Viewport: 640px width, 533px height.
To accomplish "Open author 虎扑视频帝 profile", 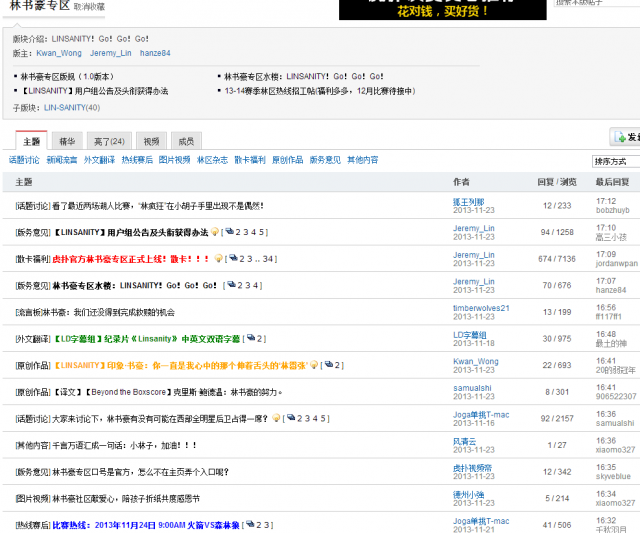I will [x=472, y=468].
